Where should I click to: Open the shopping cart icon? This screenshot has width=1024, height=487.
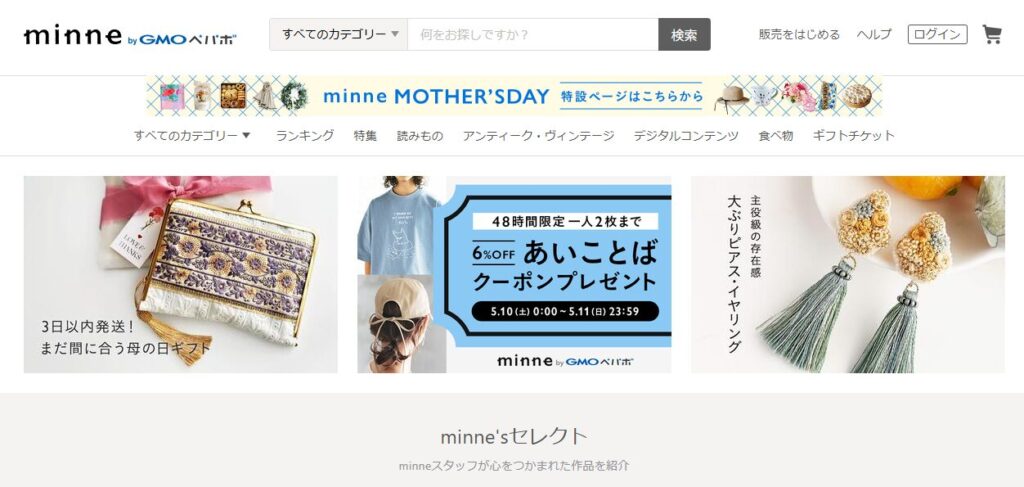(x=991, y=35)
